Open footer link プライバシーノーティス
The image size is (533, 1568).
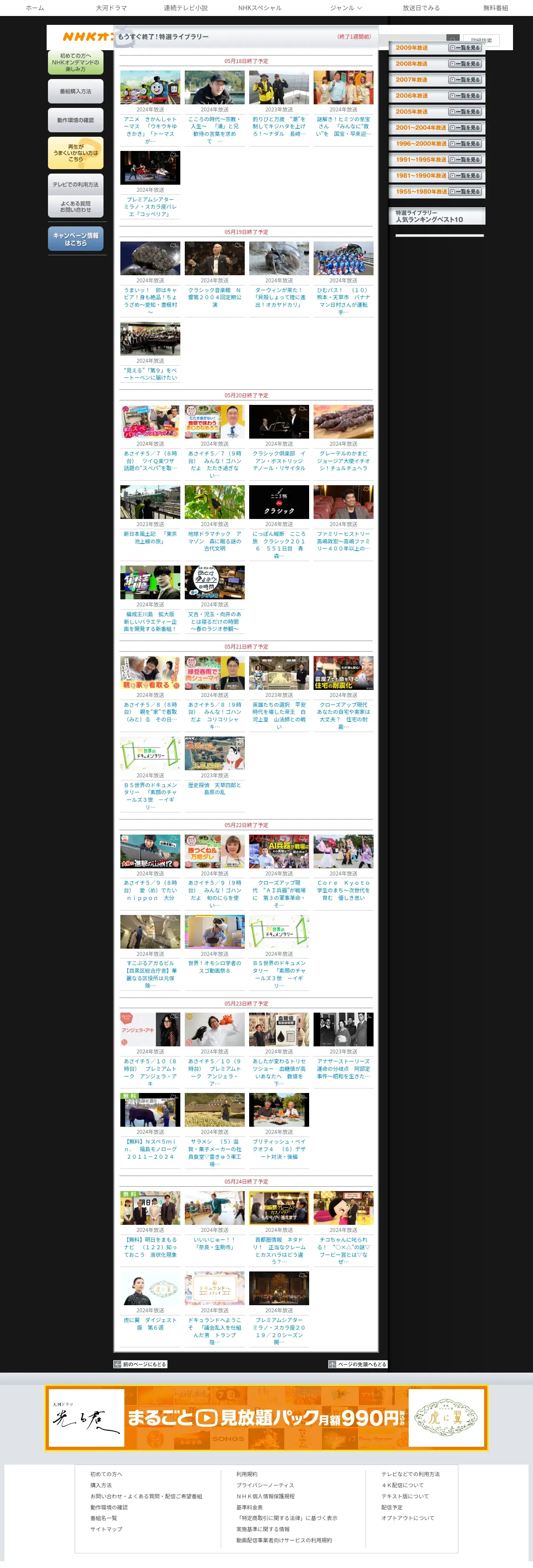(265, 1485)
